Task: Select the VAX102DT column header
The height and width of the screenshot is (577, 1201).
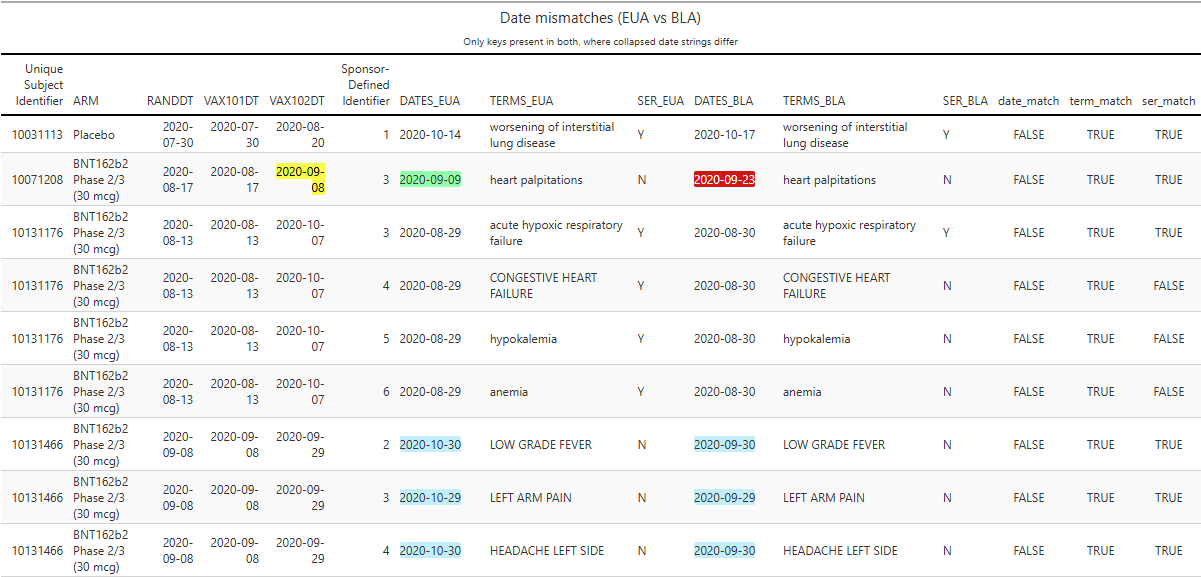Action: (297, 101)
